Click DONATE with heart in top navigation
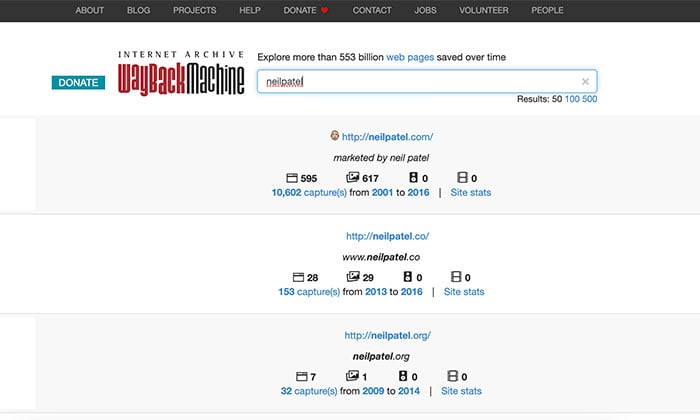 point(306,10)
